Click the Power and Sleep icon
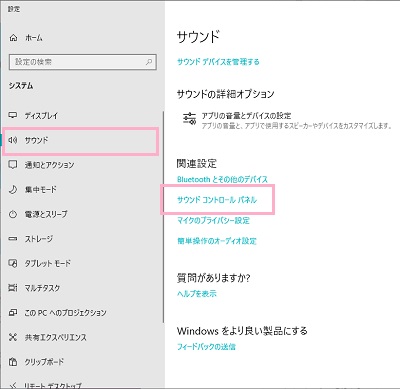 [x=13, y=214]
